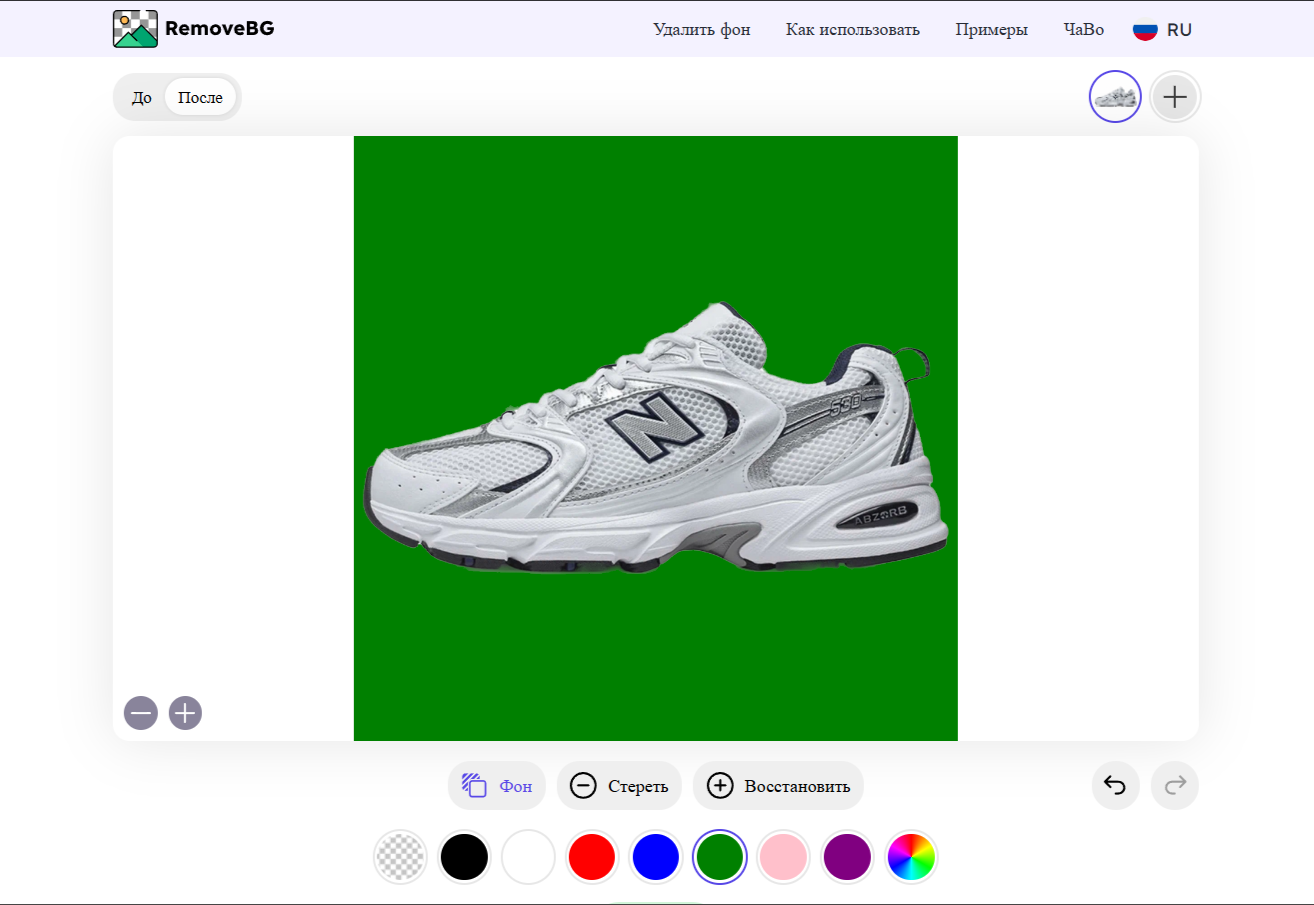
Task: Choose the purple background color
Action: tap(847, 857)
